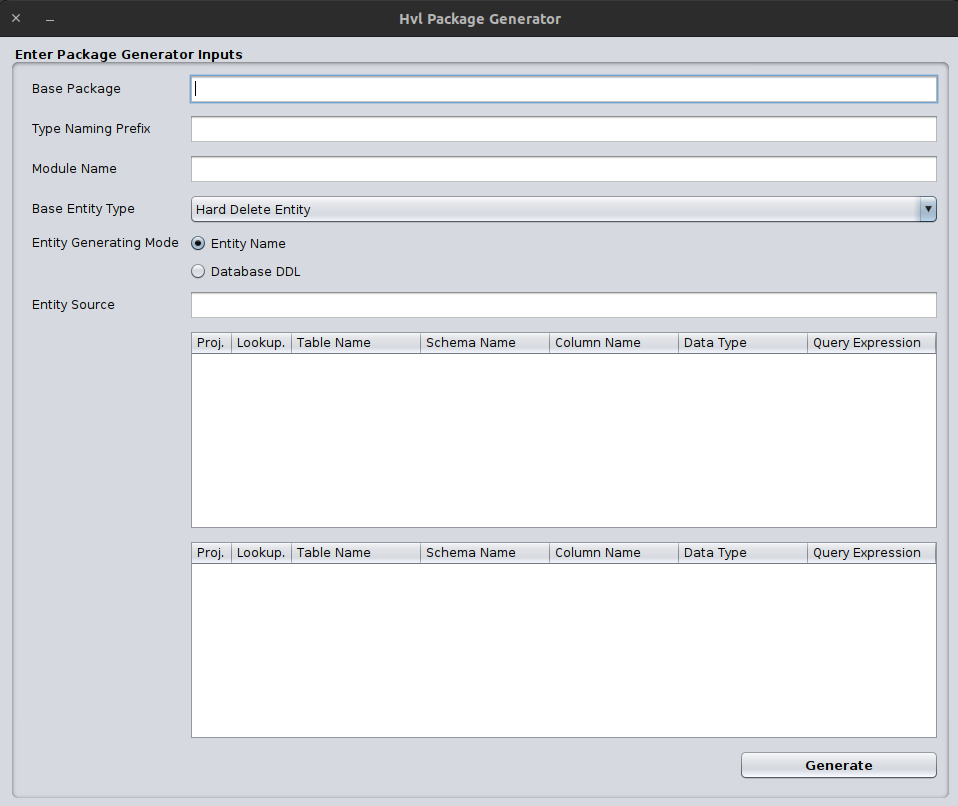This screenshot has width=958, height=806.
Task: Click Schema Name header in lower table
Action: [x=484, y=553]
